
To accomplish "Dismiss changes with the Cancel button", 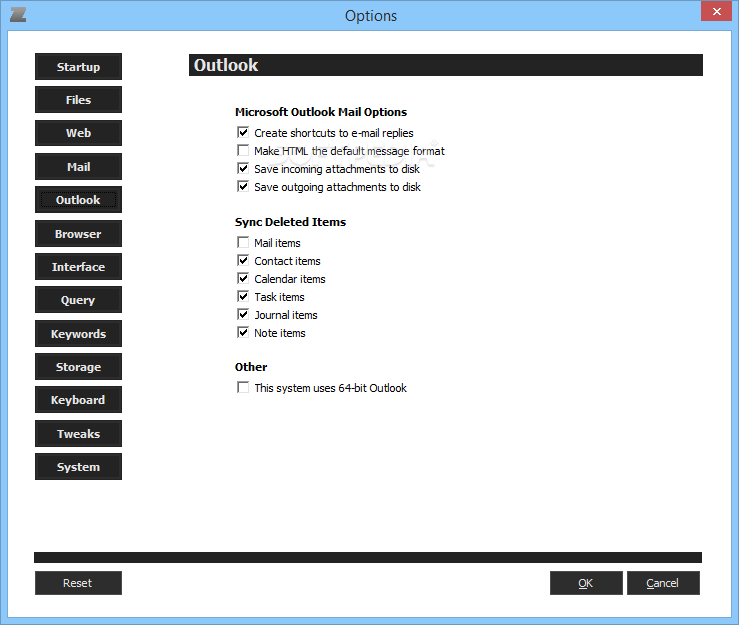I will click(663, 583).
